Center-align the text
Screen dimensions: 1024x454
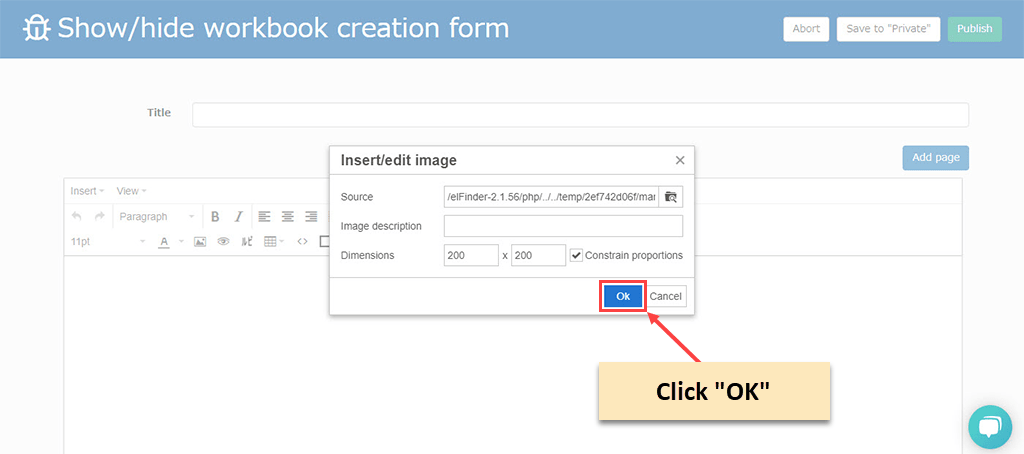pos(288,216)
